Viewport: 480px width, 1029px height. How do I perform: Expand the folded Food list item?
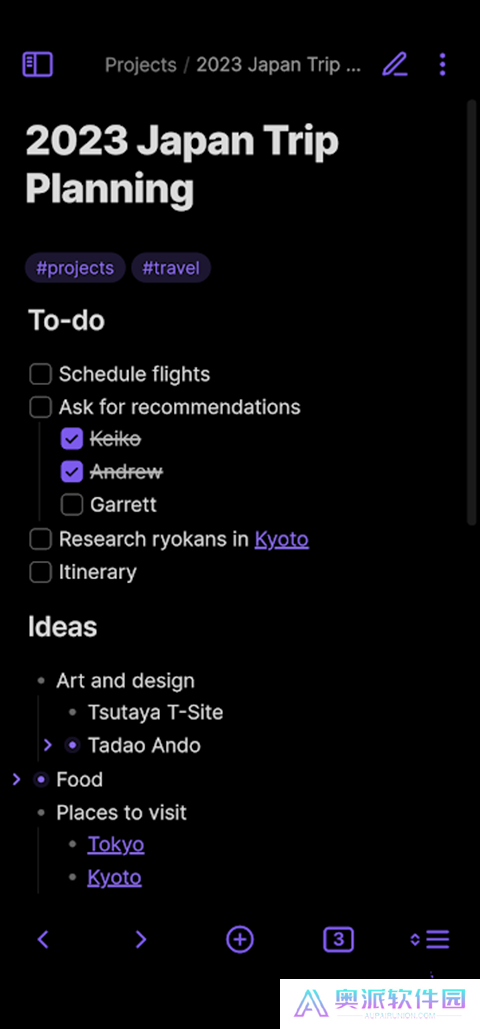(x=17, y=780)
